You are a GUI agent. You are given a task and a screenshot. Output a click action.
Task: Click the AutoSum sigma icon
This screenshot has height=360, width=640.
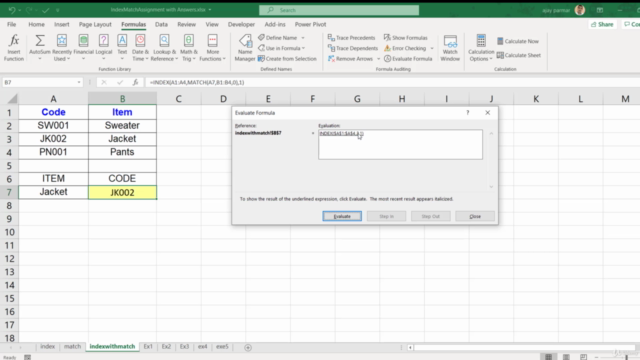click(x=40, y=41)
